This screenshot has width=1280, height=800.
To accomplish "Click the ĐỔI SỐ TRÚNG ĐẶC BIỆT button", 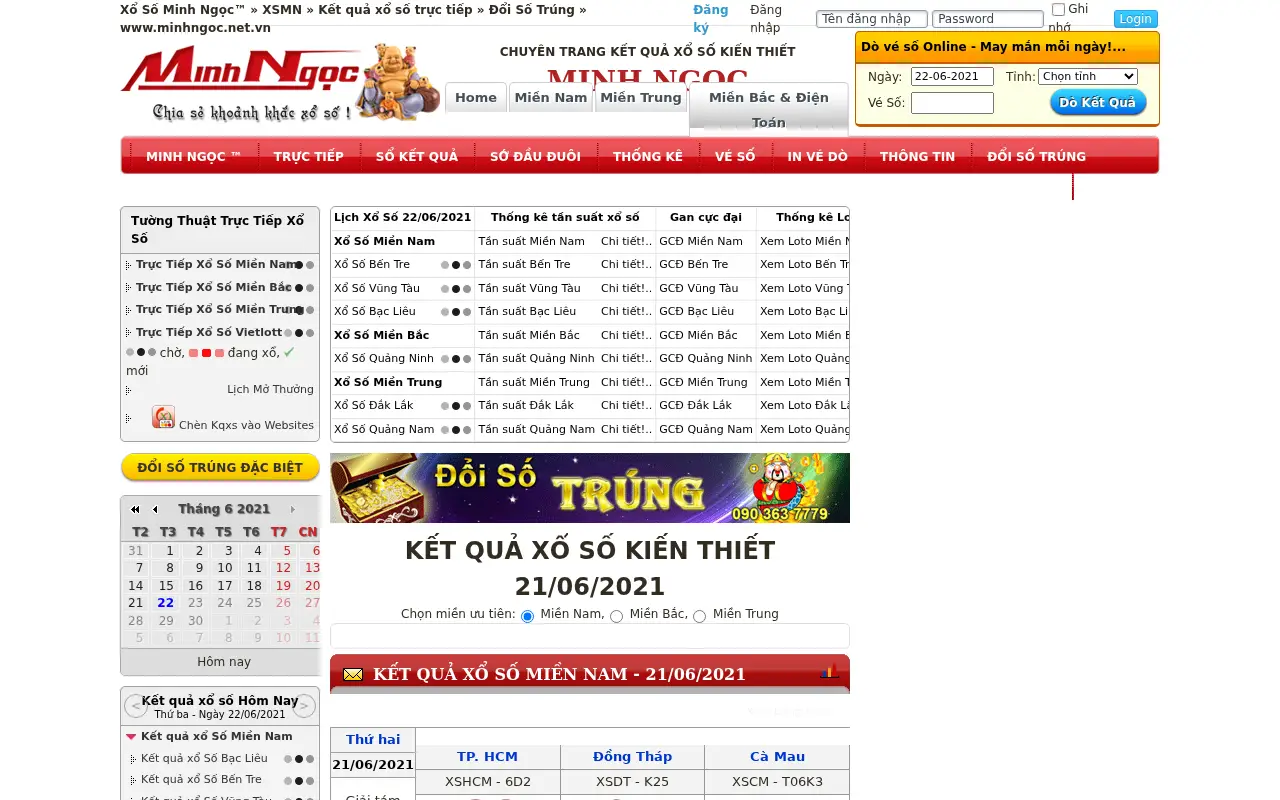I will (x=220, y=467).
